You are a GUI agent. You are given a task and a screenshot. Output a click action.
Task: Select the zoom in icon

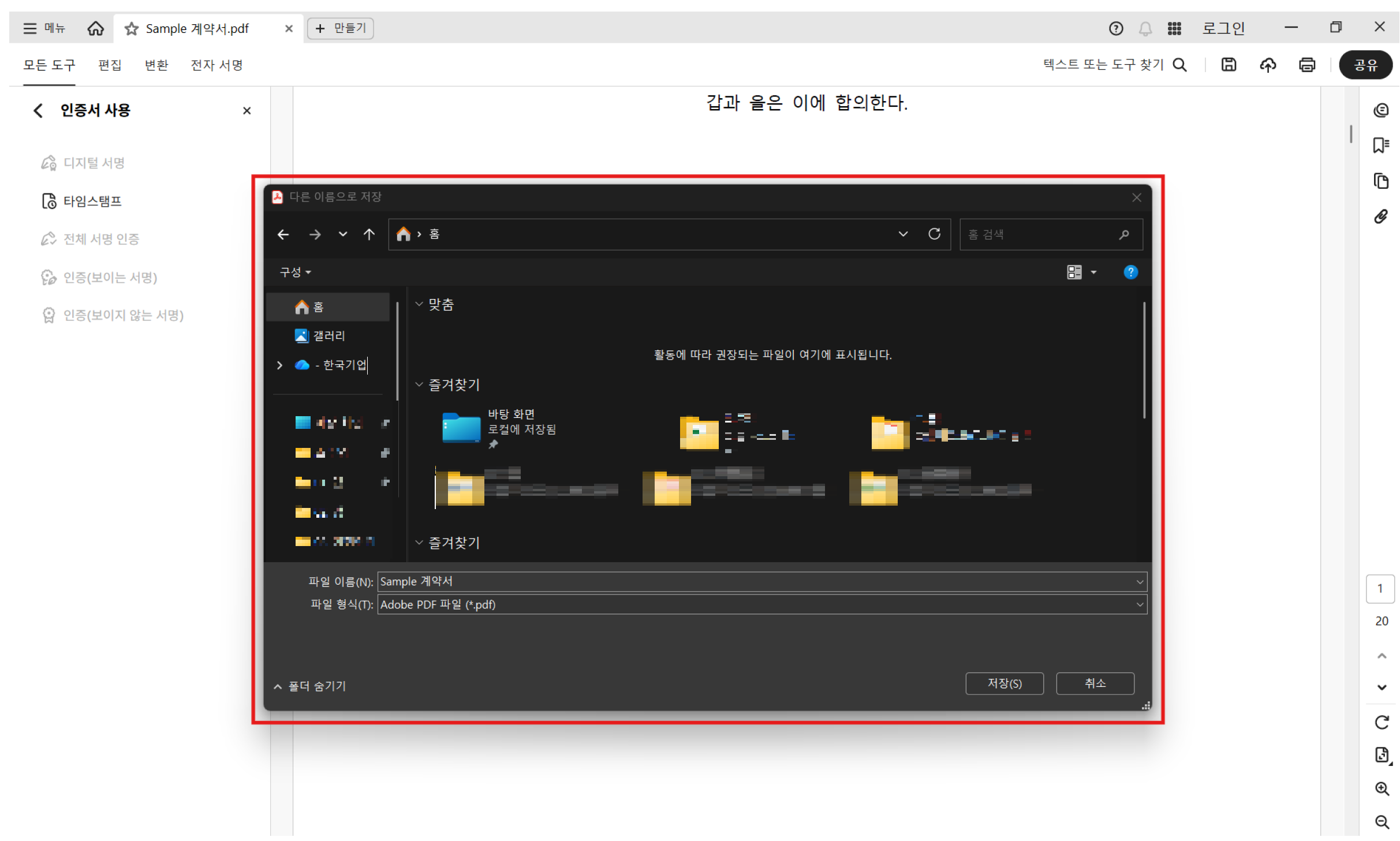point(1382,789)
